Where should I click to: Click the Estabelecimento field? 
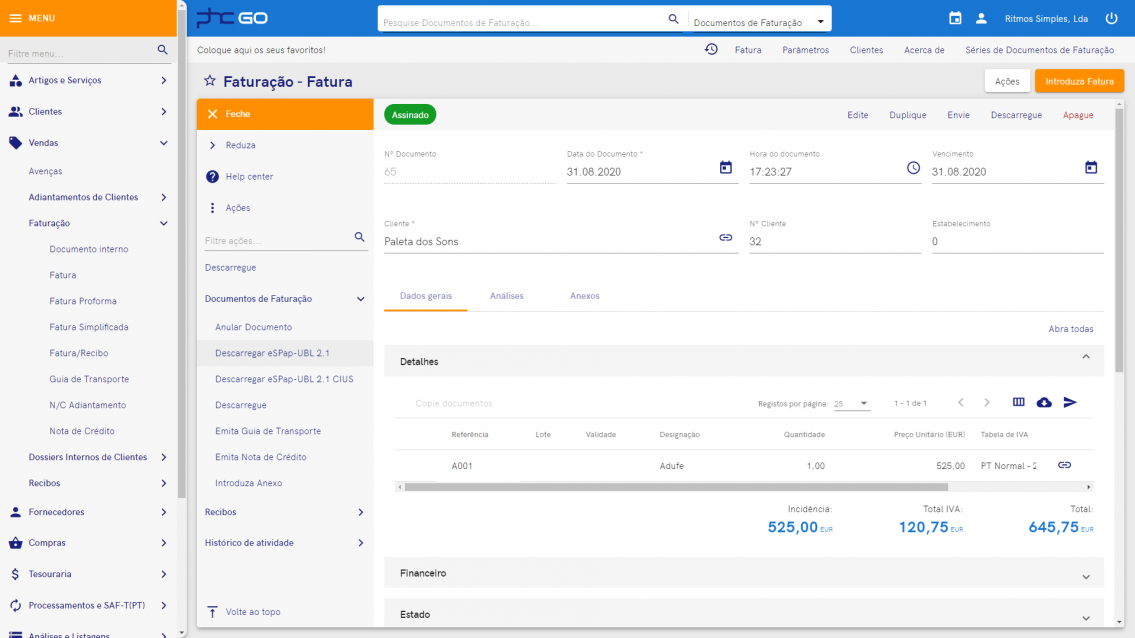[1018, 242]
